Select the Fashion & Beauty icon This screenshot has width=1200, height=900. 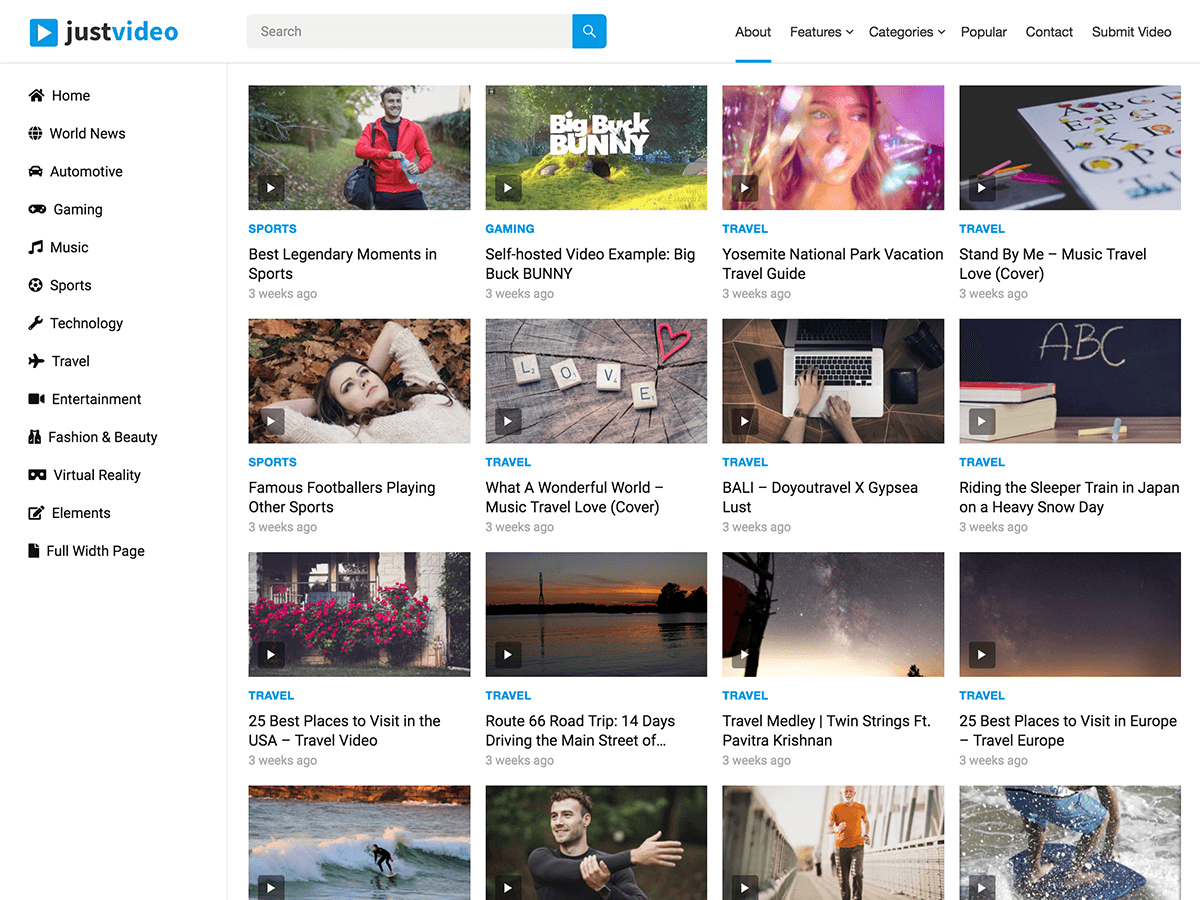tap(35, 437)
